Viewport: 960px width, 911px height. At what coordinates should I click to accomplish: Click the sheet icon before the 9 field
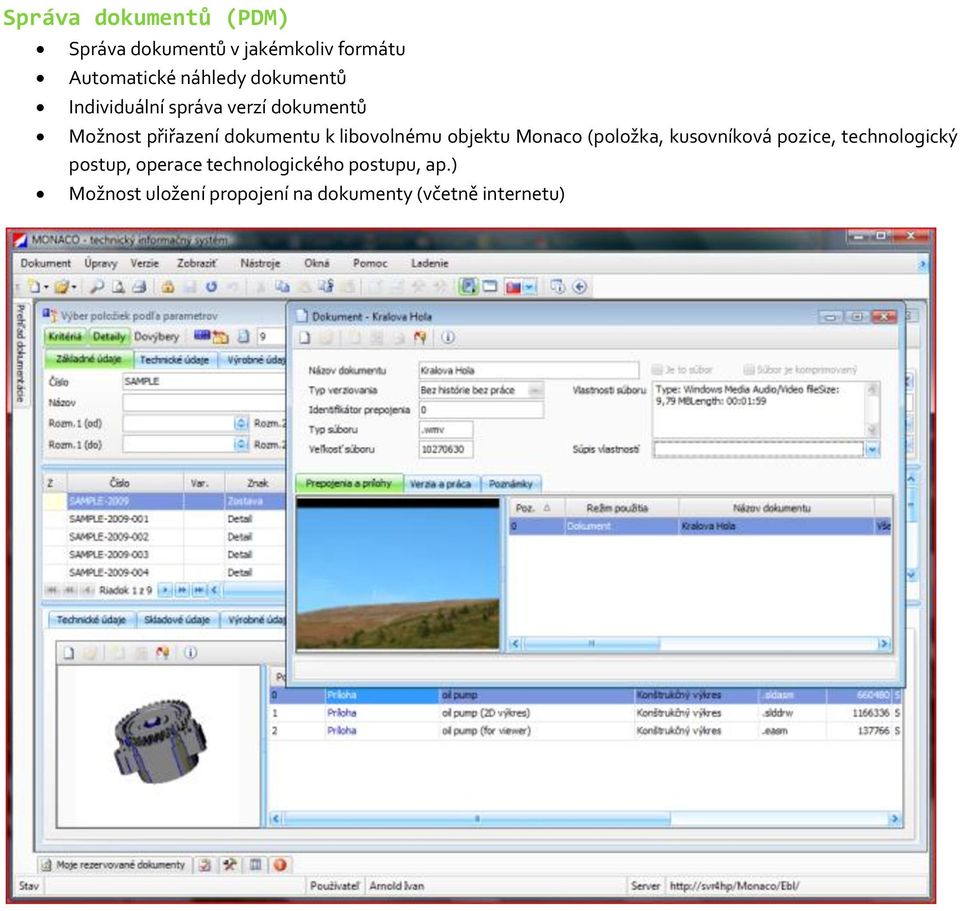(244, 336)
